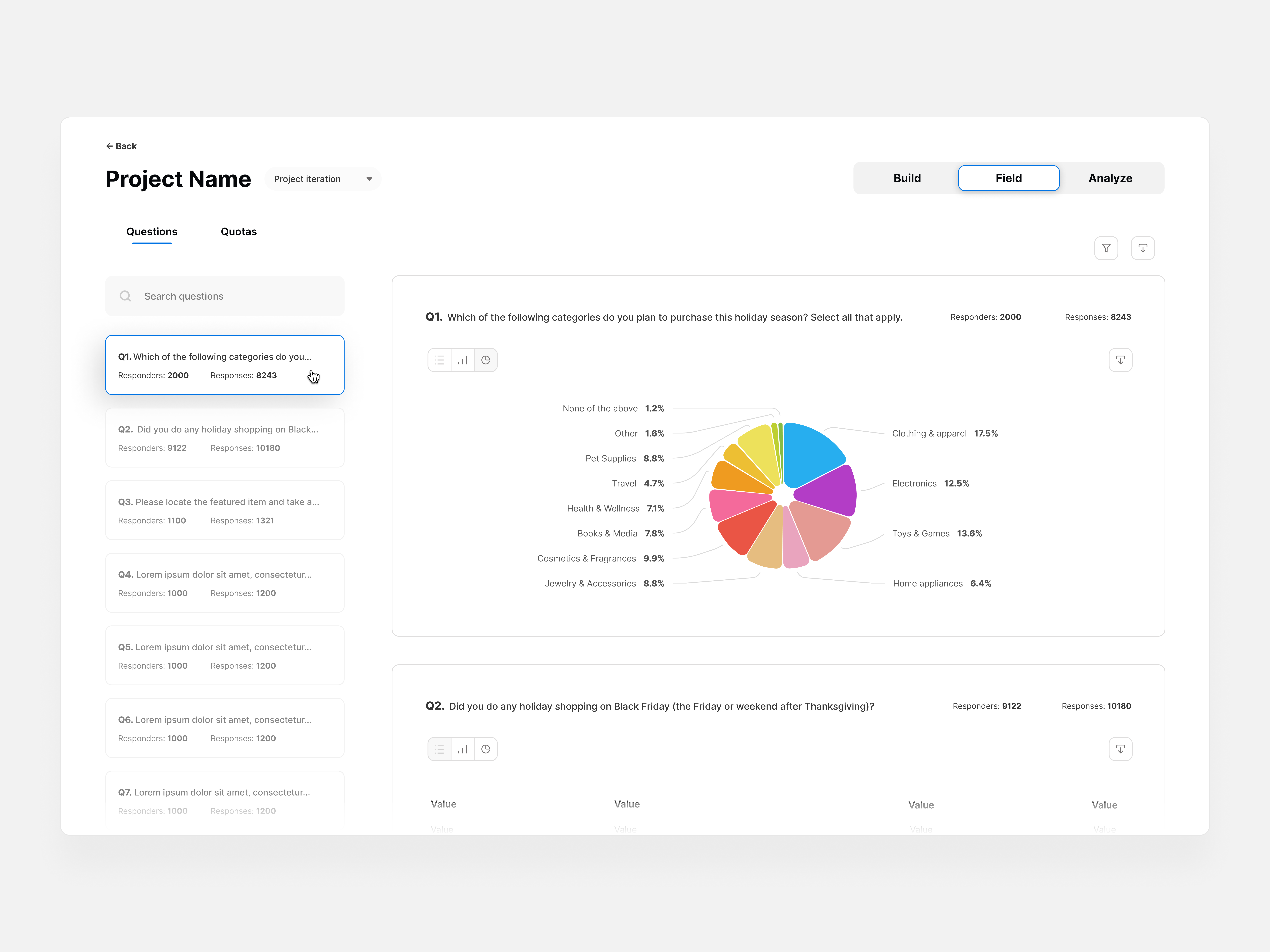
Task: Toggle Q2 to list view
Action: 439,749
